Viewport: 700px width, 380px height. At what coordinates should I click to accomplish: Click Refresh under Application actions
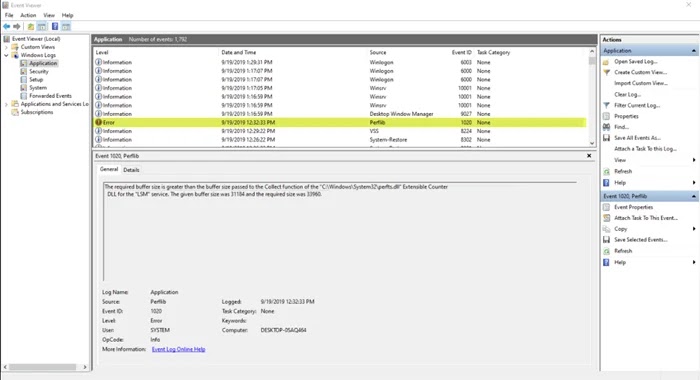[x=623, y=171]
